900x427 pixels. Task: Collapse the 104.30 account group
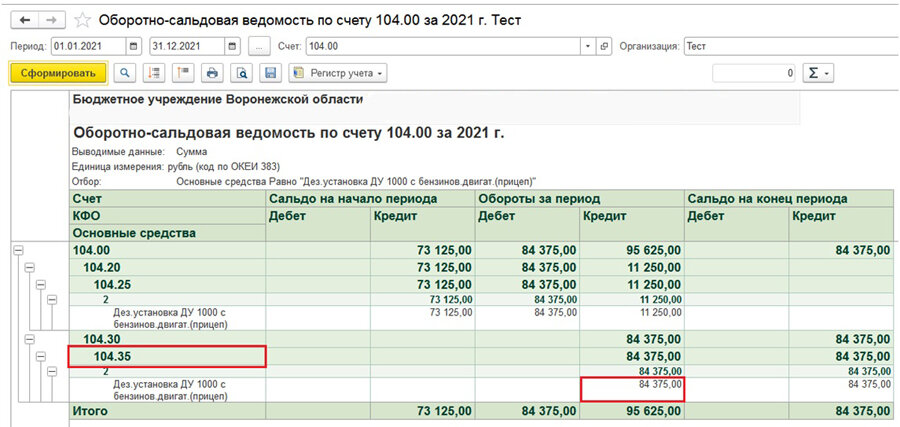(29, 340)
